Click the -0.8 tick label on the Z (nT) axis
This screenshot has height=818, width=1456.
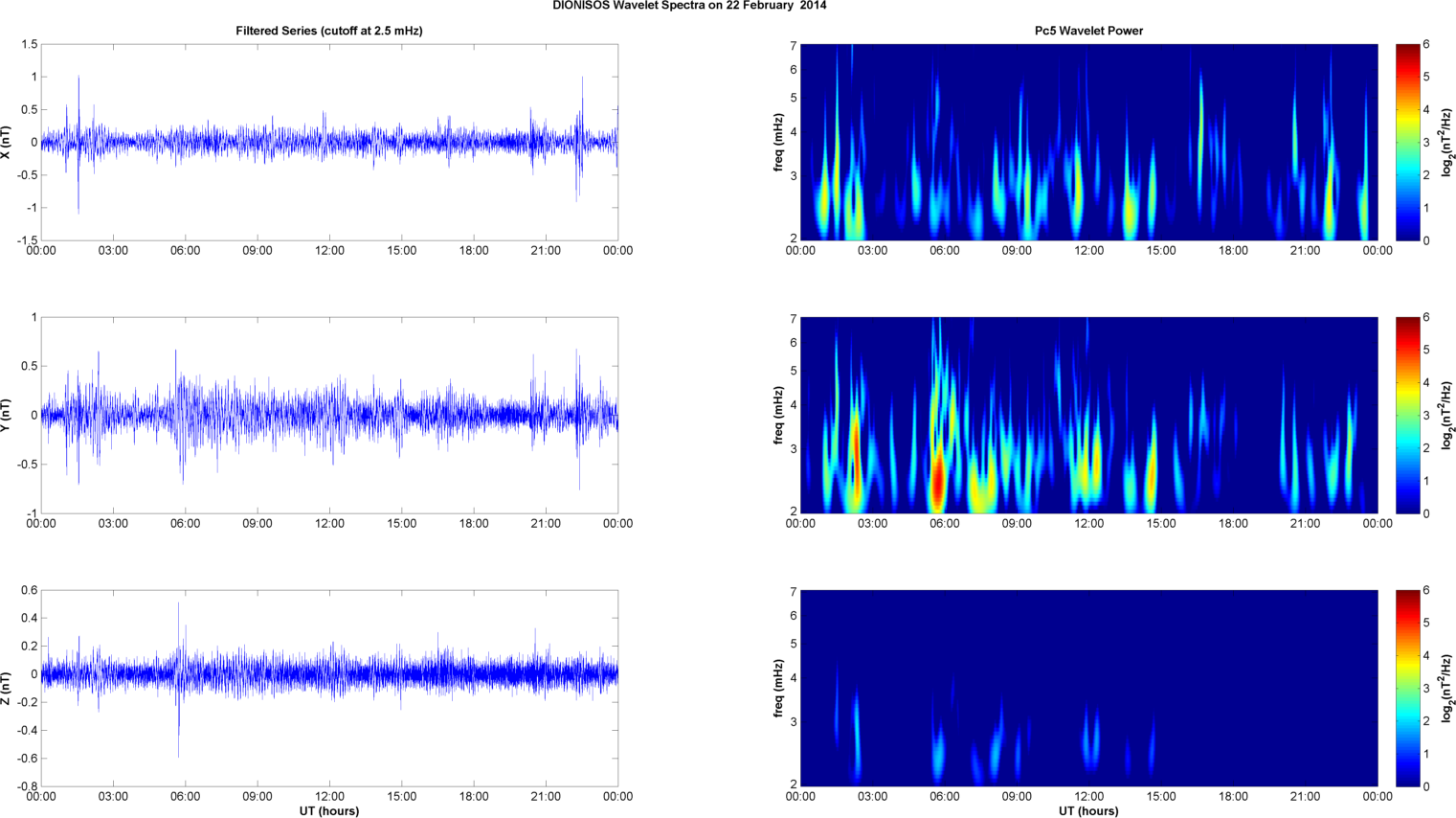pos(26,786)
